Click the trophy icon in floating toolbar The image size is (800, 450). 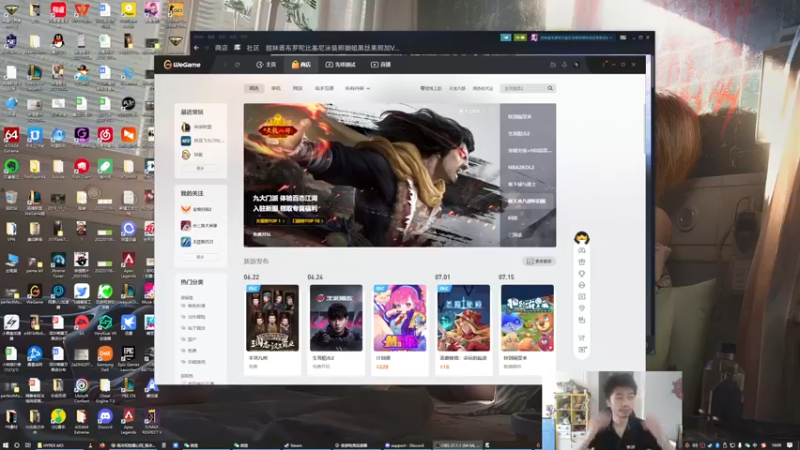(x=582, y=273)
